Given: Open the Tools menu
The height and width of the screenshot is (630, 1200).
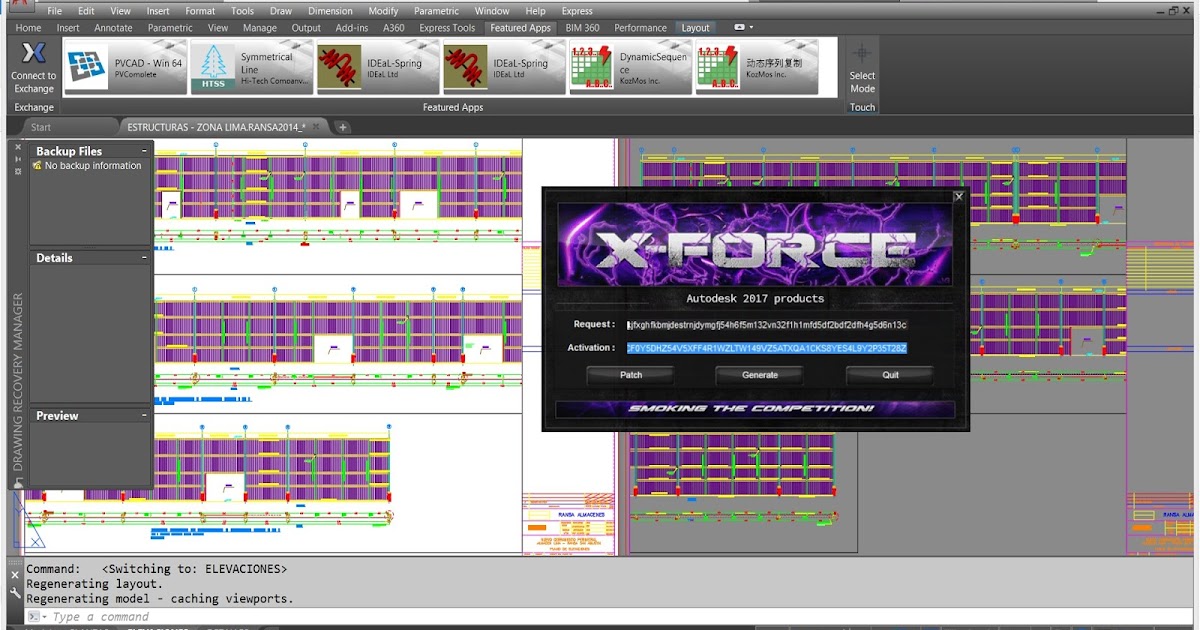Looking at the screenshot, I should 243,11.
